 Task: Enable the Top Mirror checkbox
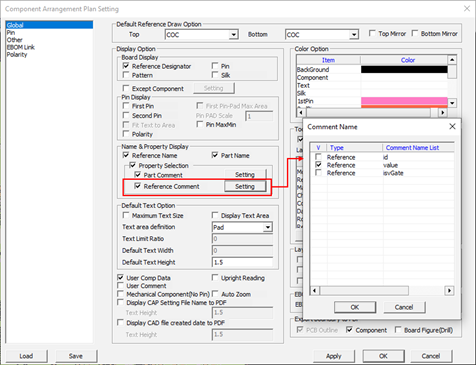tap(372, 34)
